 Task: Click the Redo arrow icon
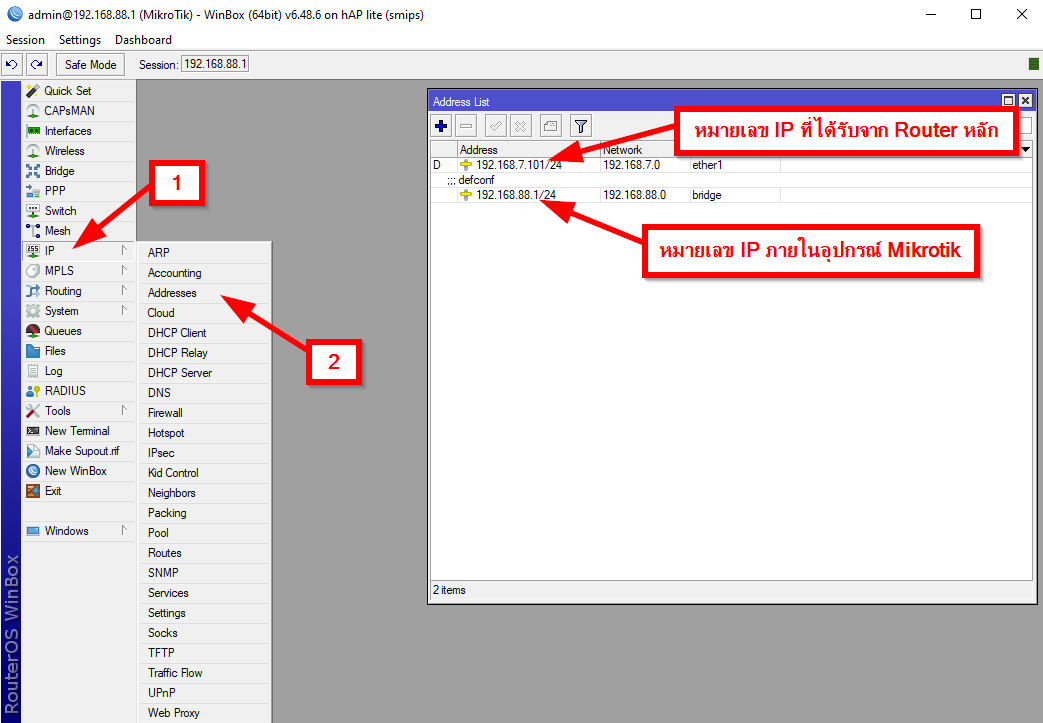pos(37,65)
